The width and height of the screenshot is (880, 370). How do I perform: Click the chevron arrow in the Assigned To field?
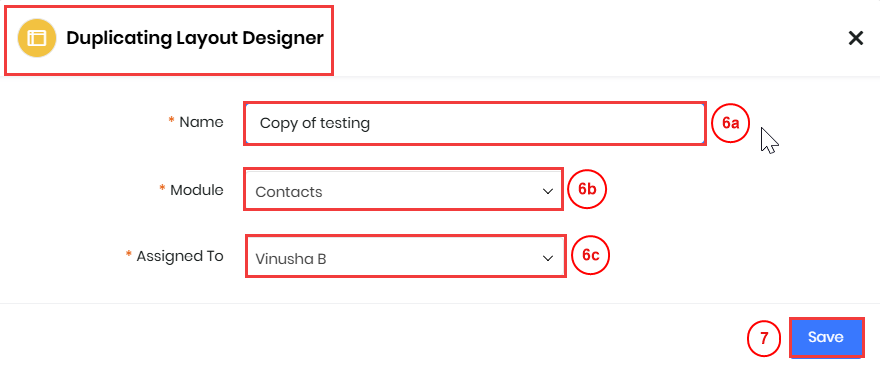pyautogui.click(x=548, y=258)
